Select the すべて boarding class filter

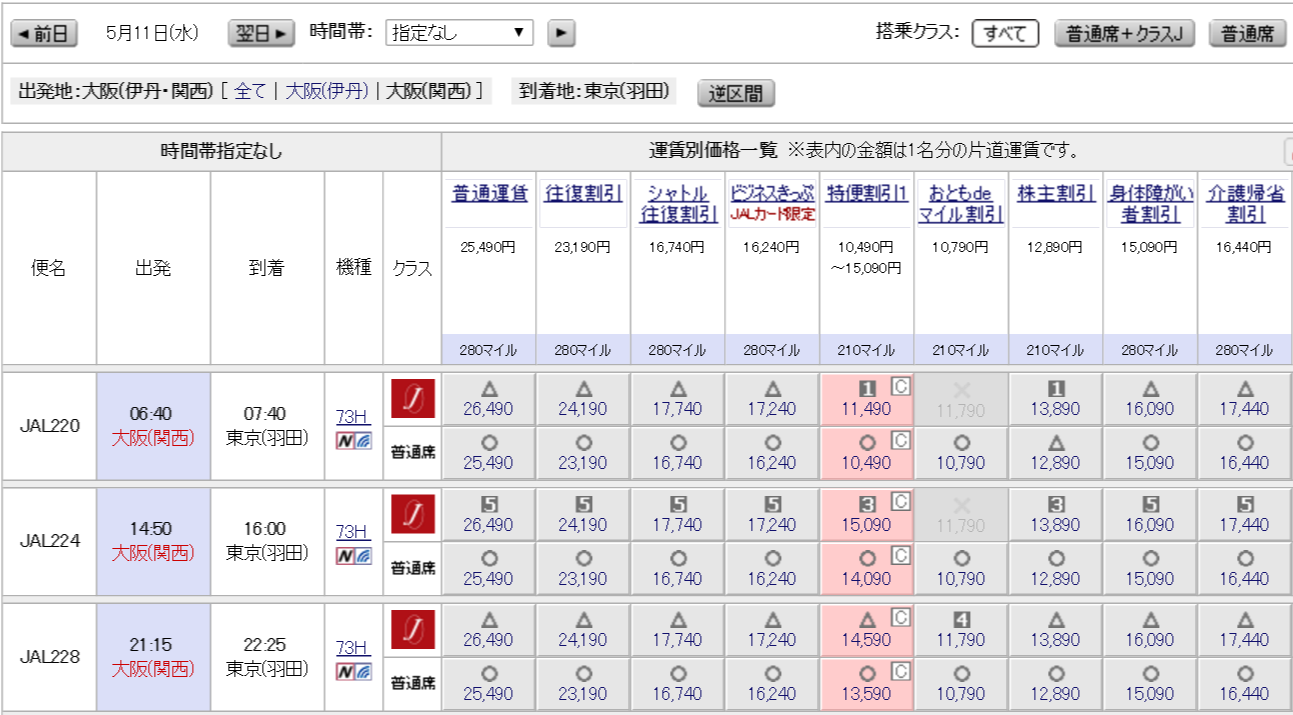tap(1006, 33)
